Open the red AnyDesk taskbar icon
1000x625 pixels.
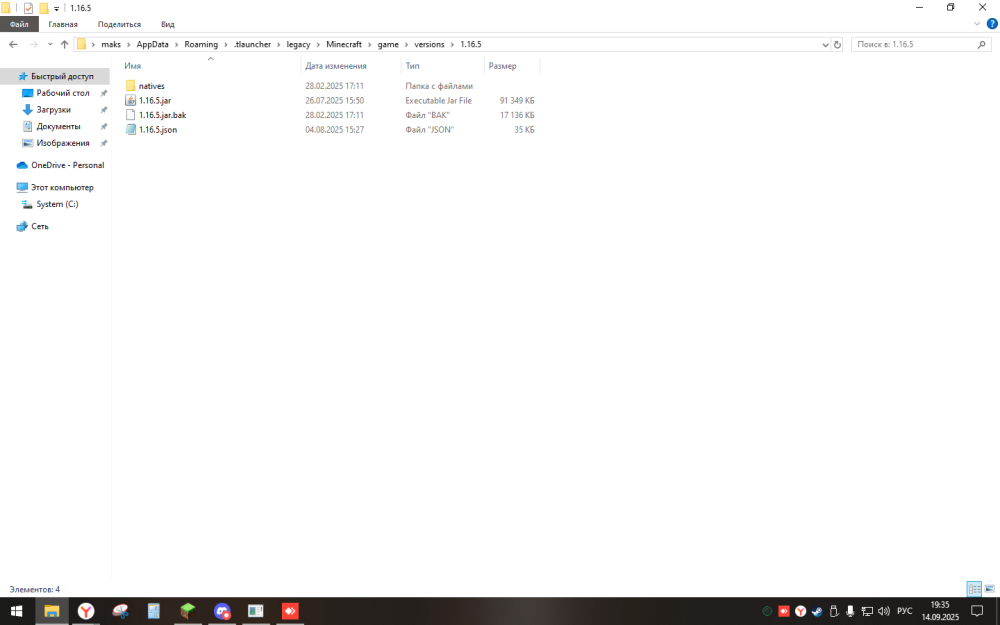coord(290,611)
